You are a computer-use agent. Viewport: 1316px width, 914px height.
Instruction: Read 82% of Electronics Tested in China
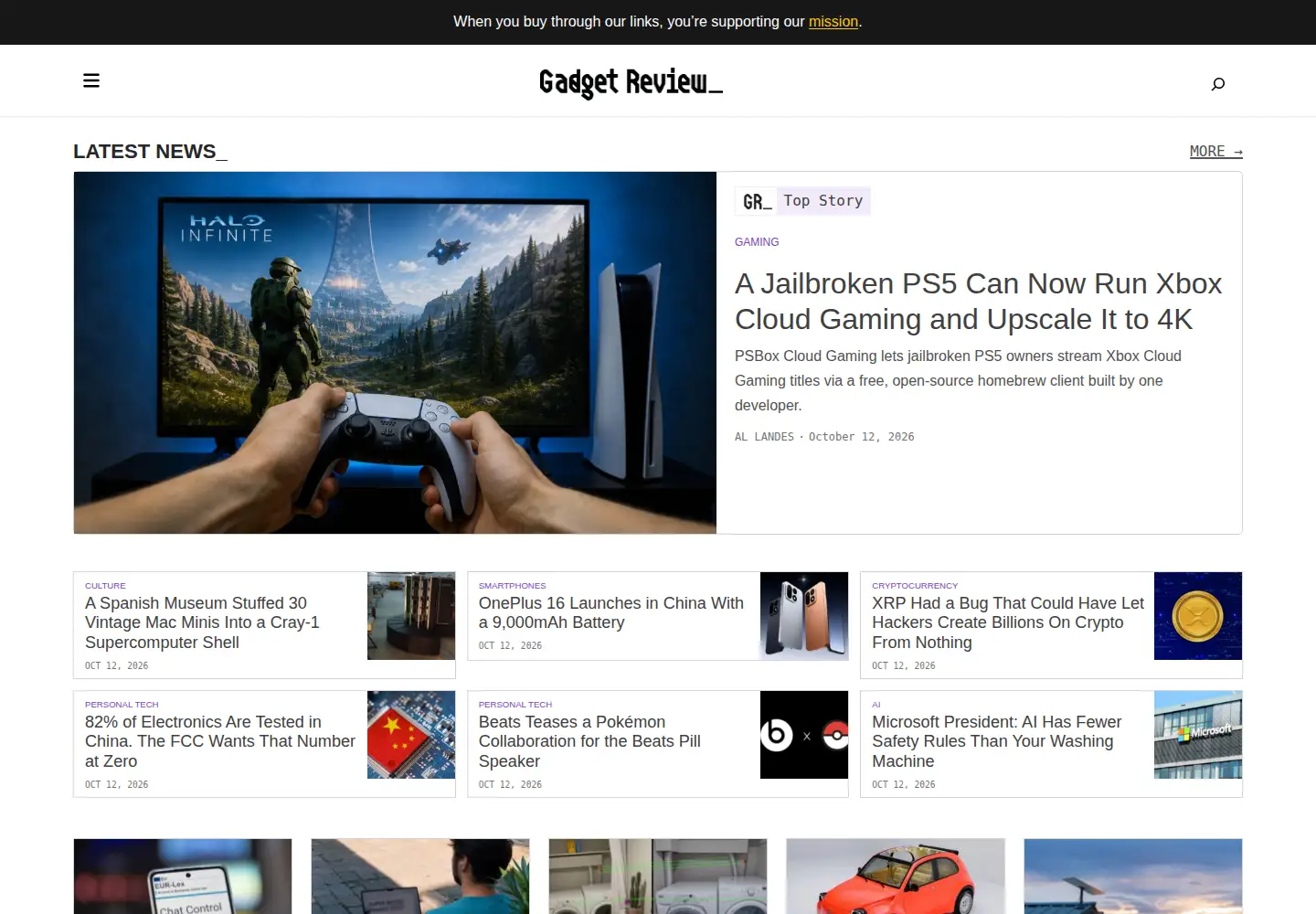pyautogui.click(x=219, y=741)
